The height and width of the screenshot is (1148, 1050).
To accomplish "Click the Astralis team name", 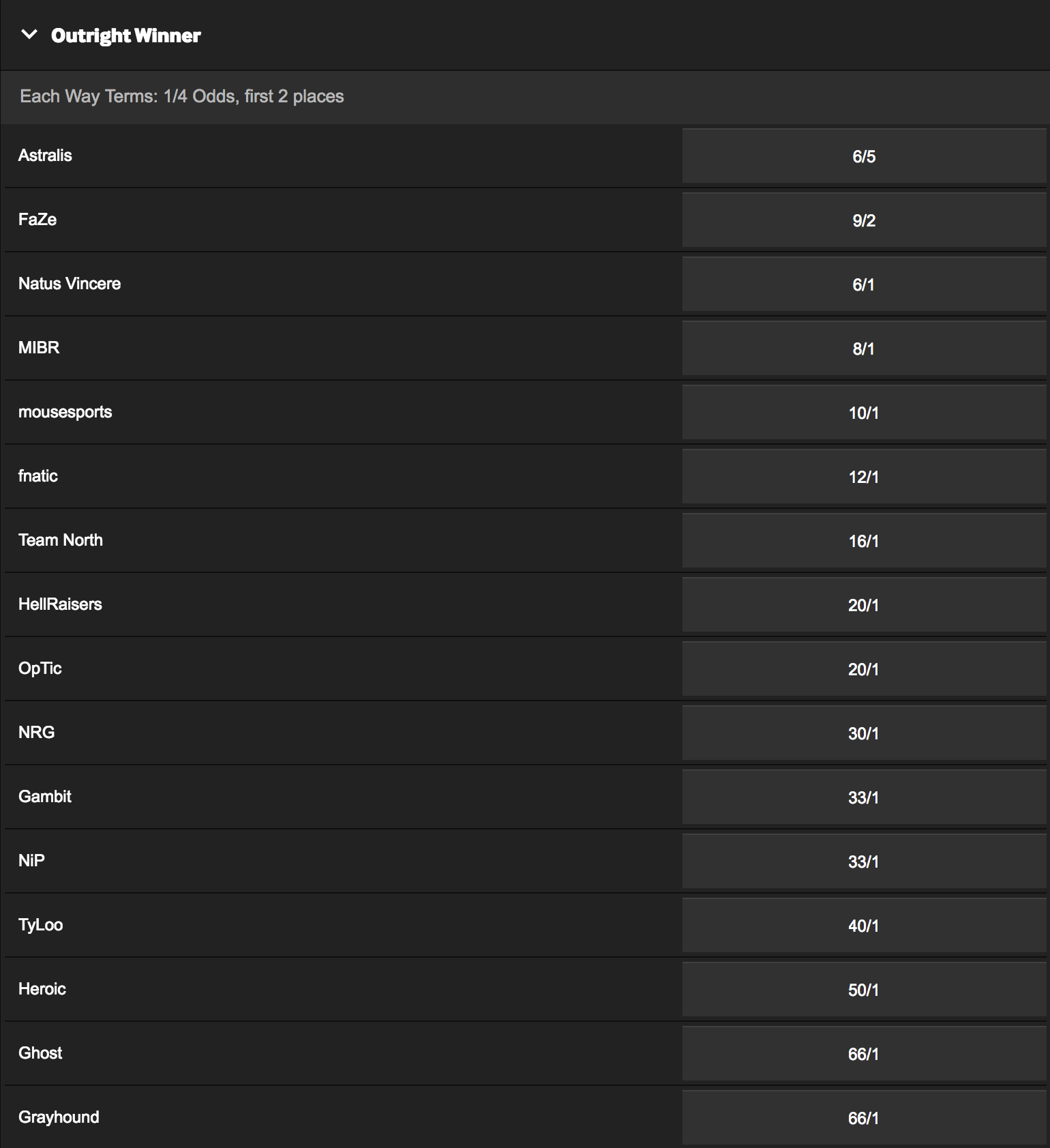I will (45, 156).
